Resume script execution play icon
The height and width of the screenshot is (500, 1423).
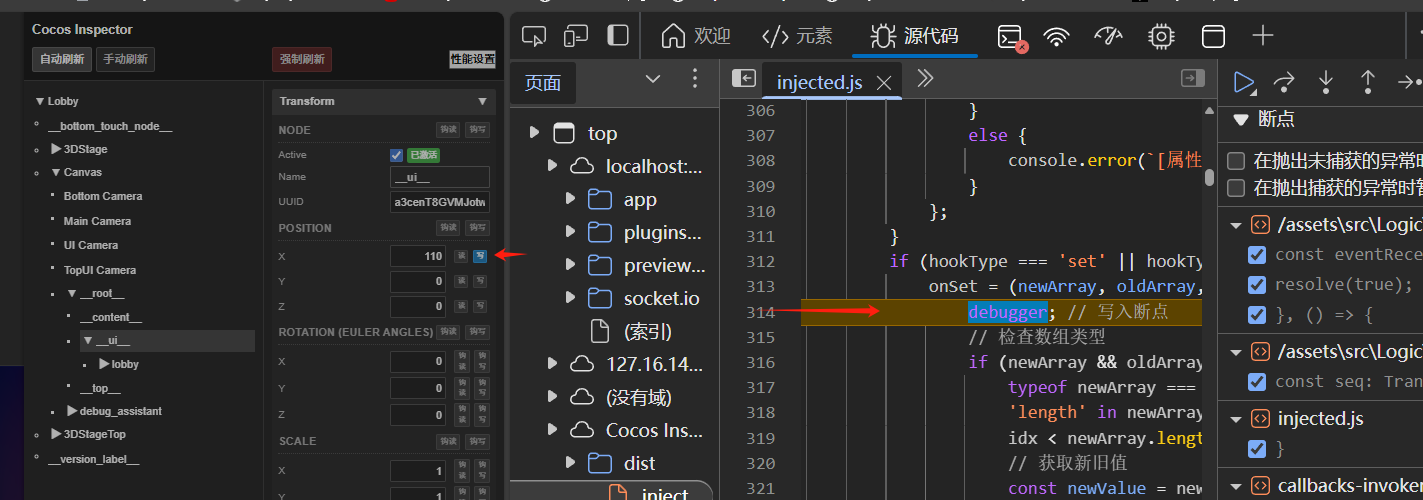[x=1244, y=82]
